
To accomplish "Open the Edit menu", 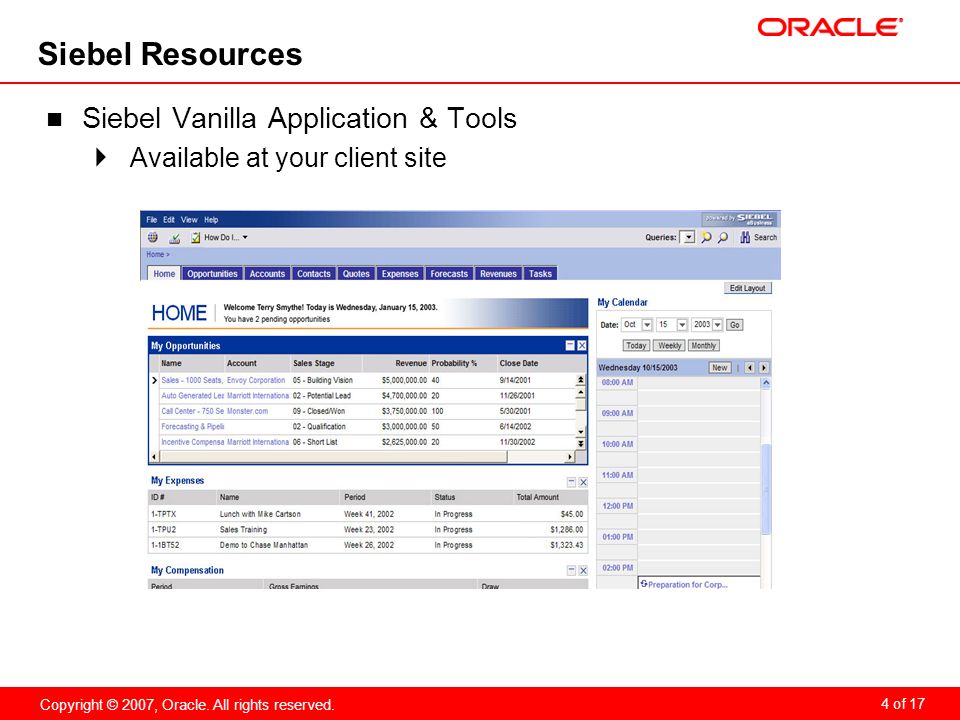I will [169, 220].
